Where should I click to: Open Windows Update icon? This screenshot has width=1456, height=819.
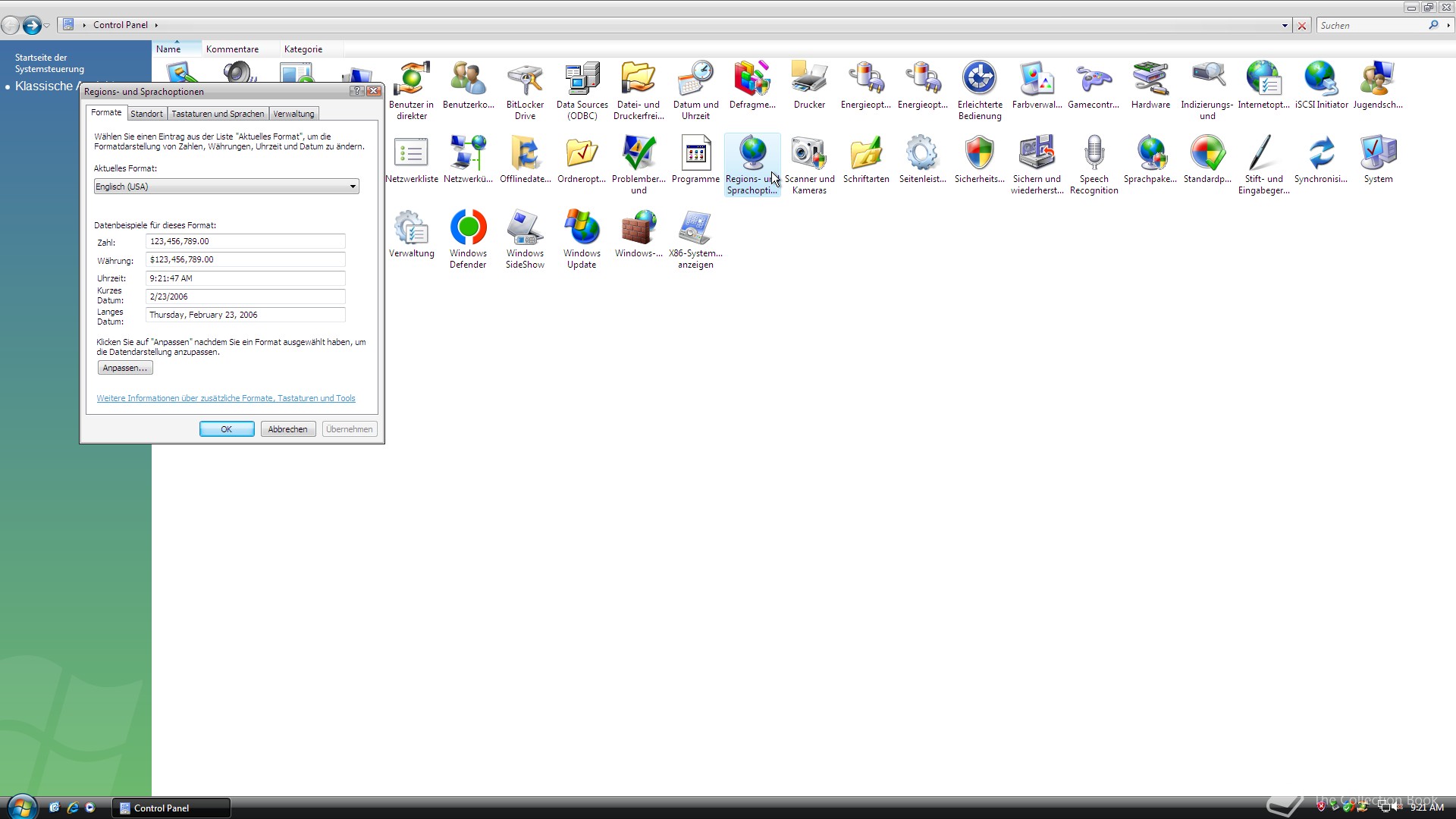(582, 239)
